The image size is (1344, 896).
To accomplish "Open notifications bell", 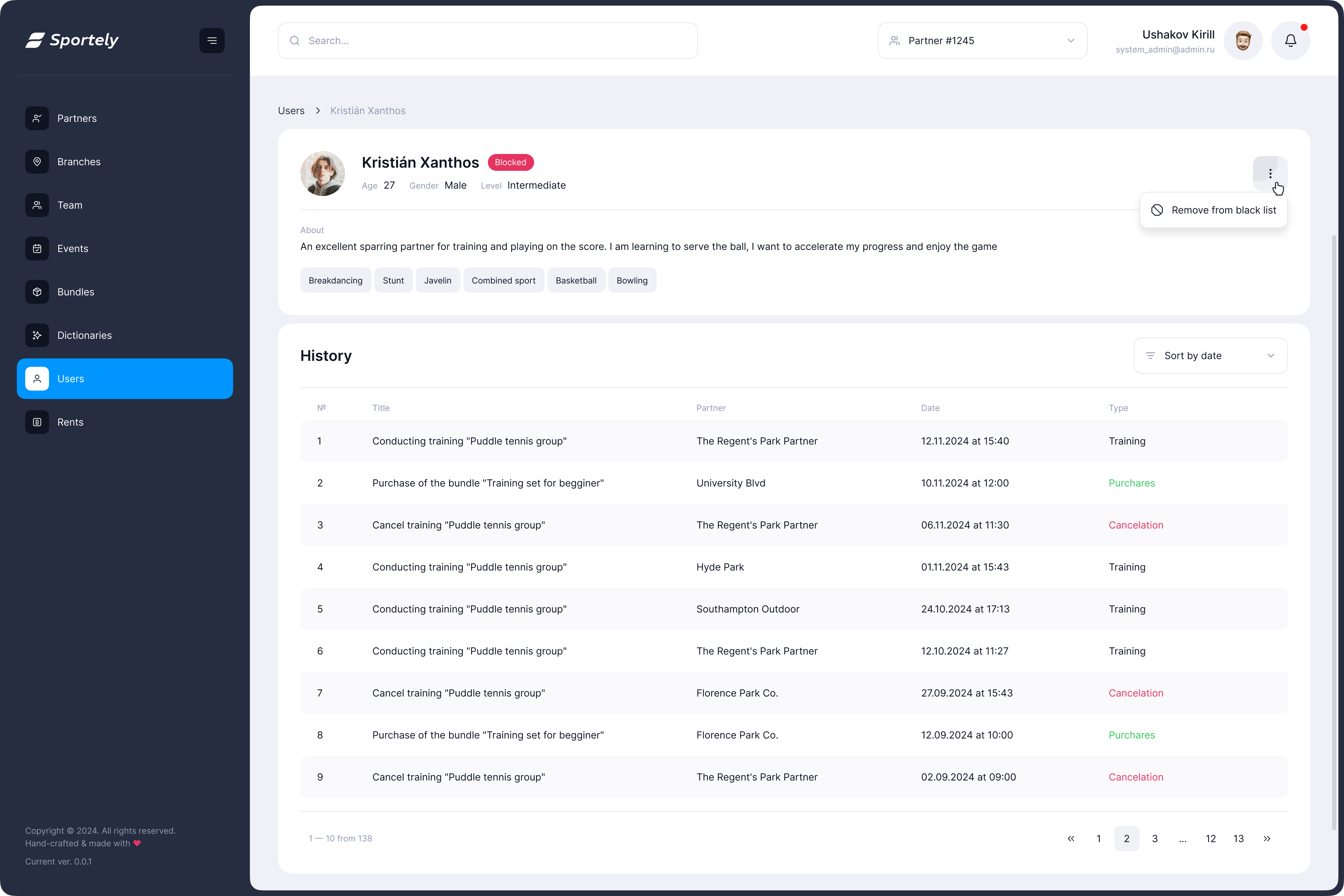I will pyautogui.click(x=1290, y=41).
